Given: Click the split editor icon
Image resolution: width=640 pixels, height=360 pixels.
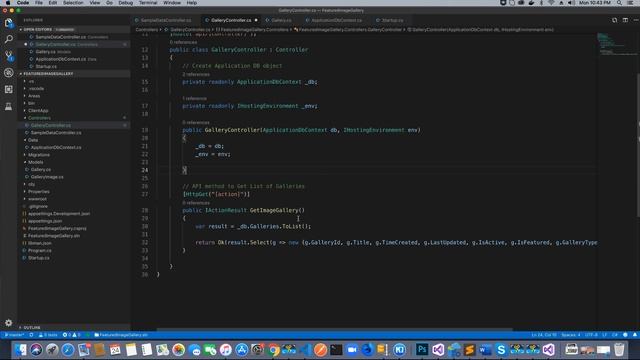Looking at the screenshot, I should point(625,20).
